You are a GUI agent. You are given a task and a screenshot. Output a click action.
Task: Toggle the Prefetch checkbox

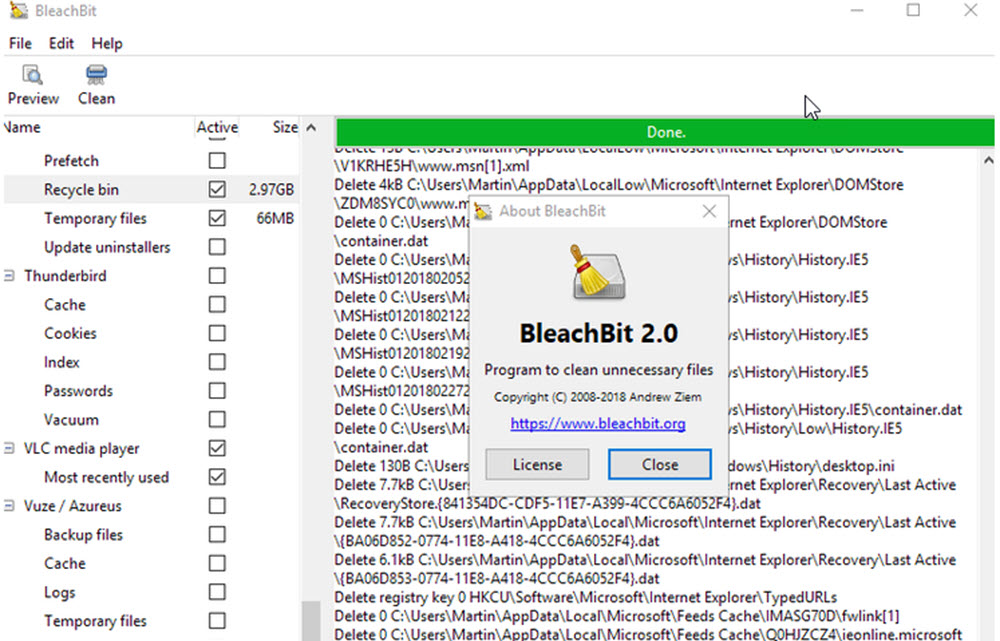click(217, 160)
